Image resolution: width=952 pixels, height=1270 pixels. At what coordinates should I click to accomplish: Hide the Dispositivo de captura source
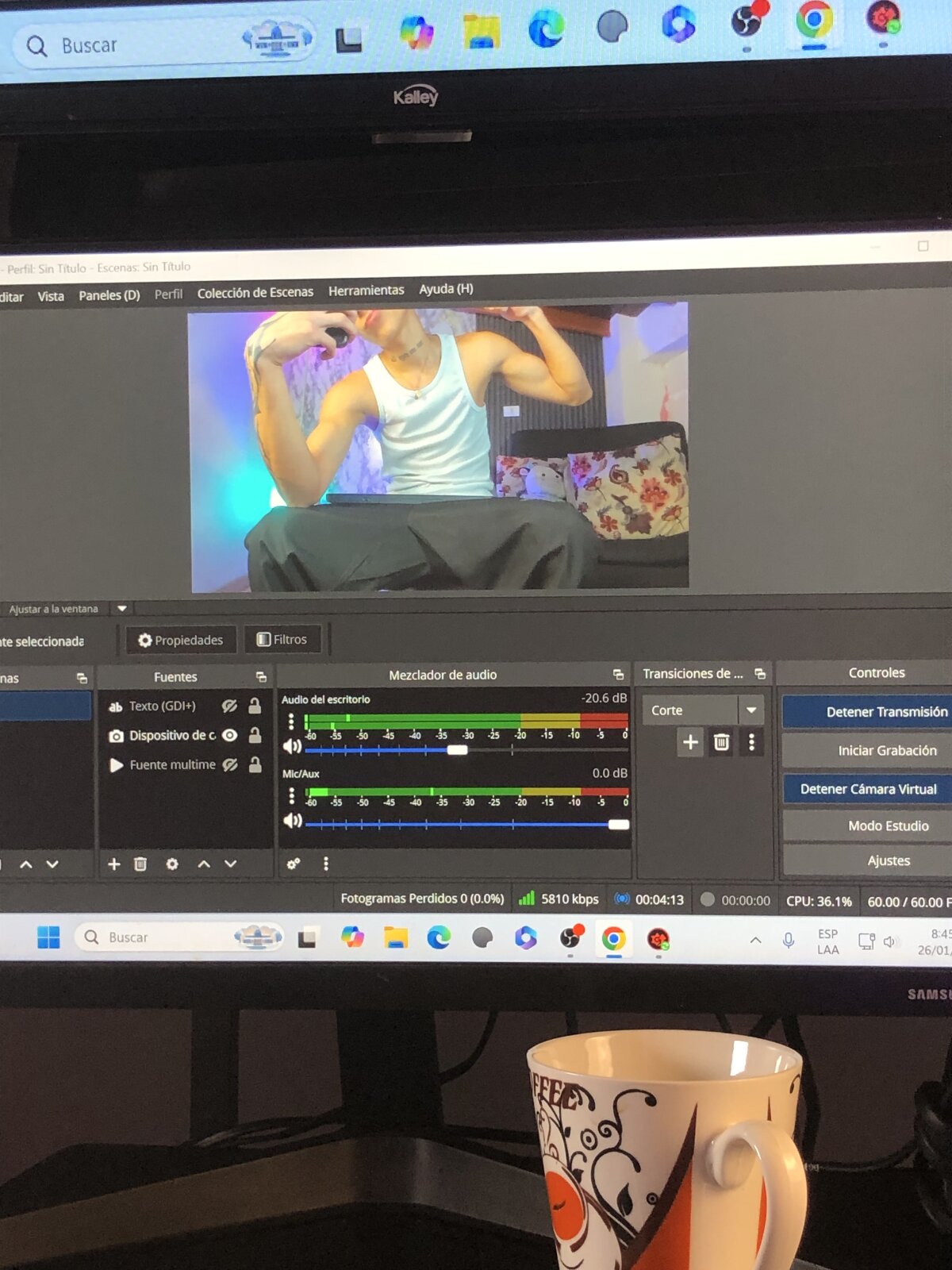tap(230, 736)
